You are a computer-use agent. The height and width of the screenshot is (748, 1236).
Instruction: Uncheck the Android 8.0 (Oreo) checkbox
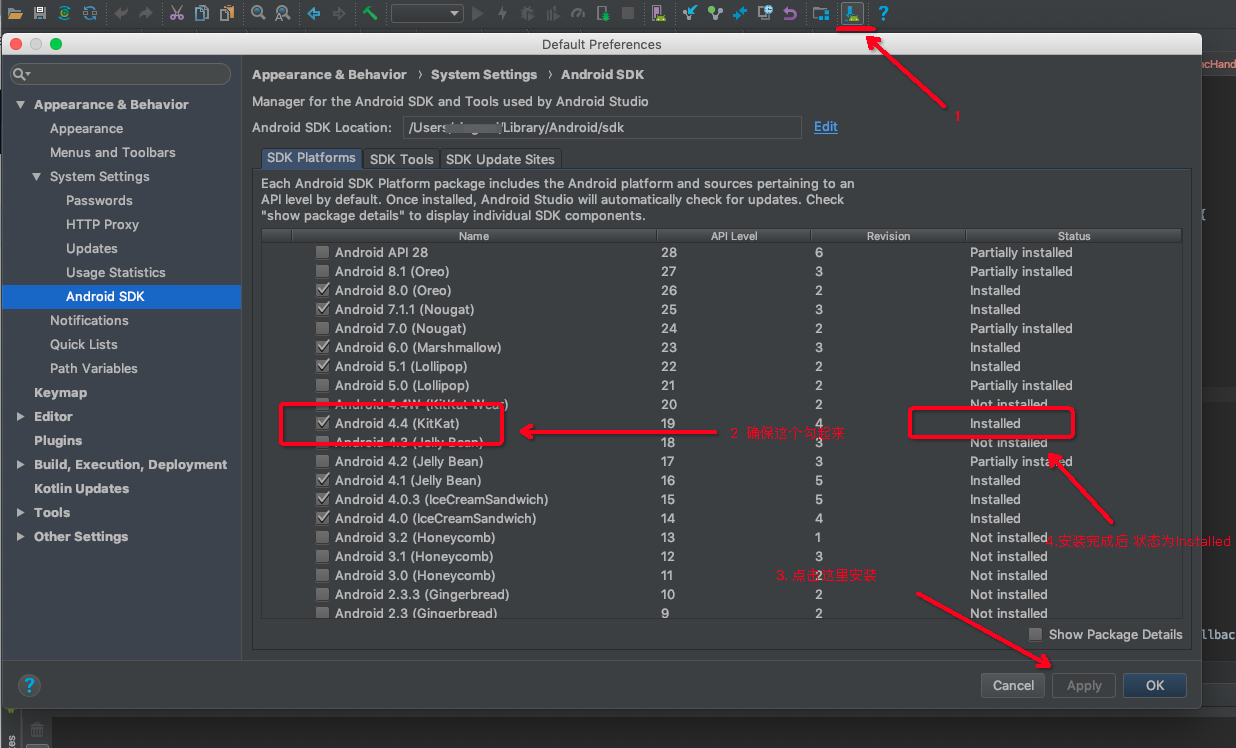(322, 290)
